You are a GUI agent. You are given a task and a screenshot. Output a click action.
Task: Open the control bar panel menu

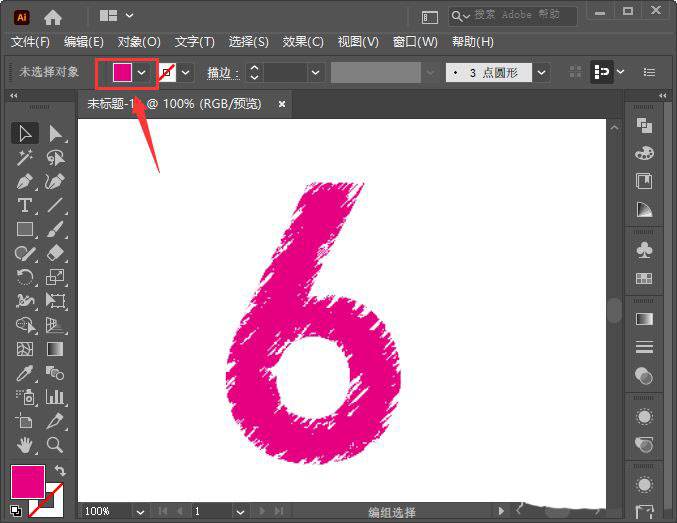pyautogui.click(x=649, y=72)
